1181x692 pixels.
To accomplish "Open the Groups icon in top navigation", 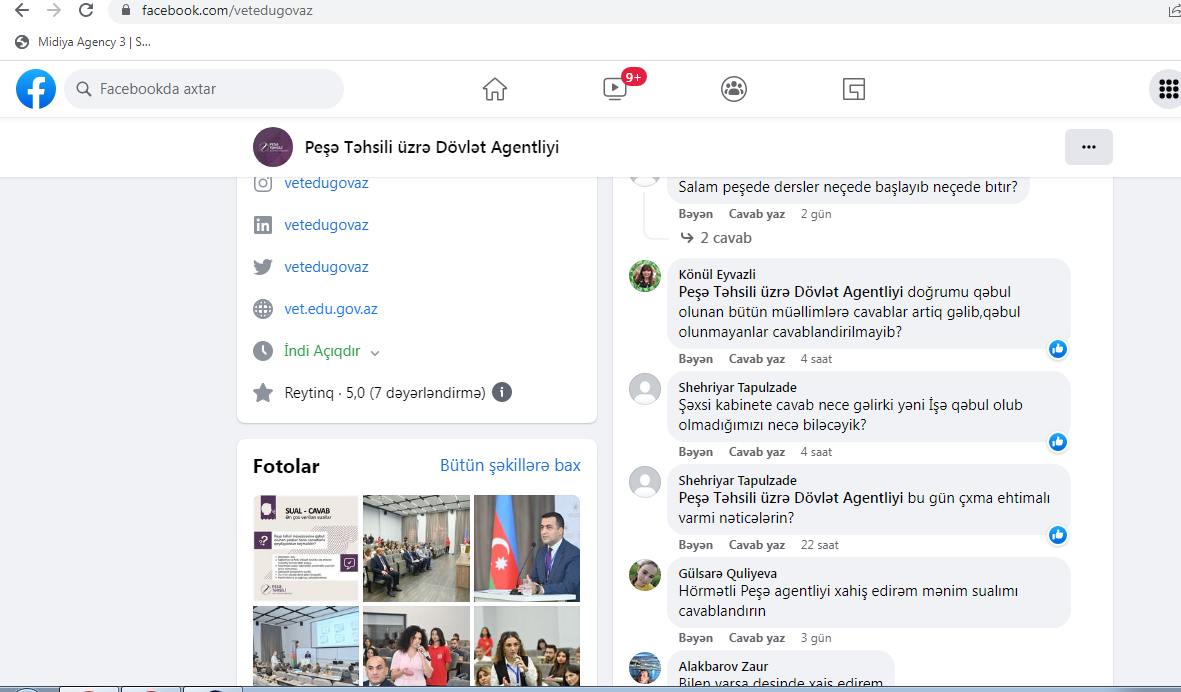I will 734,89.
